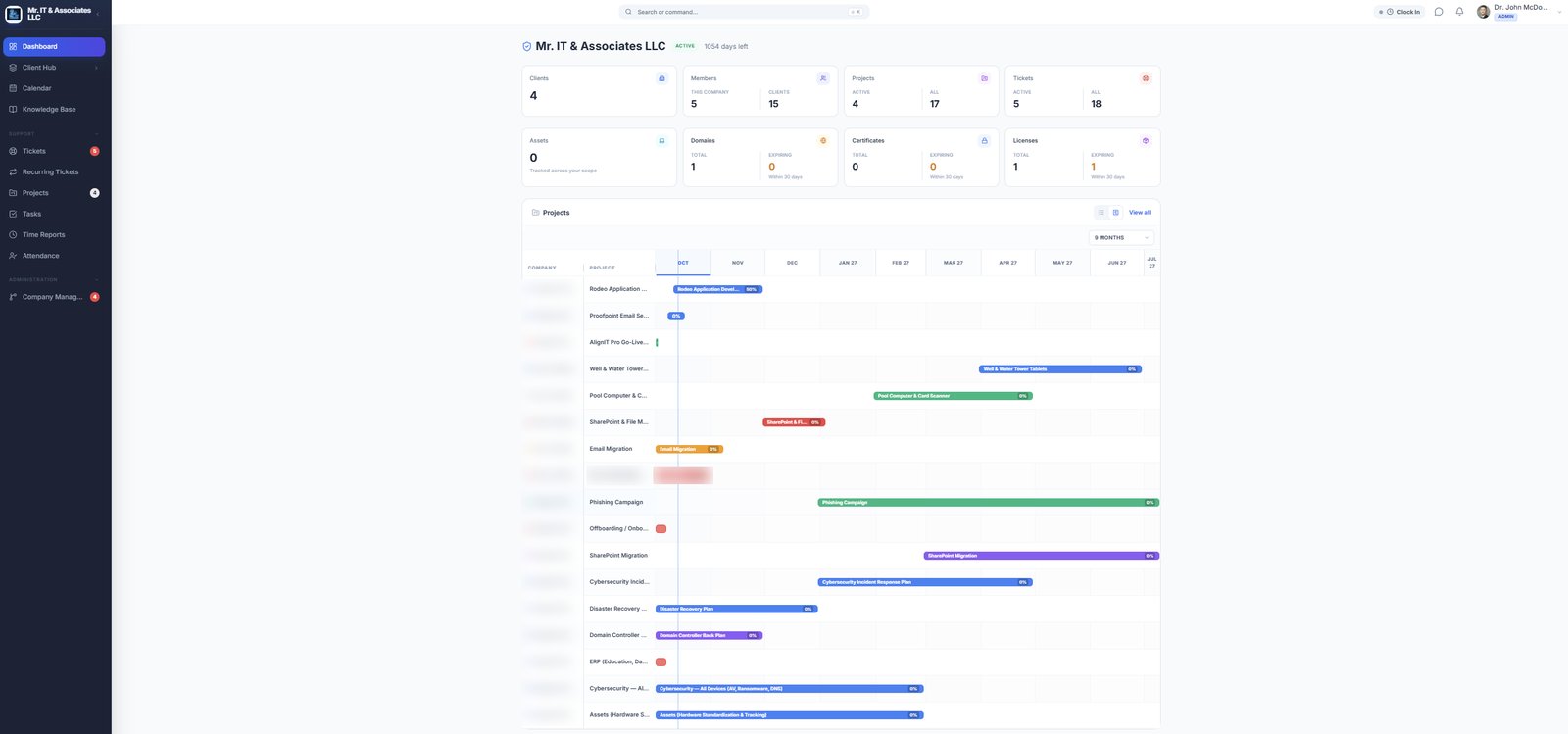
Task: Go to Dashboard in the sidebar
Action: (54, 47)
